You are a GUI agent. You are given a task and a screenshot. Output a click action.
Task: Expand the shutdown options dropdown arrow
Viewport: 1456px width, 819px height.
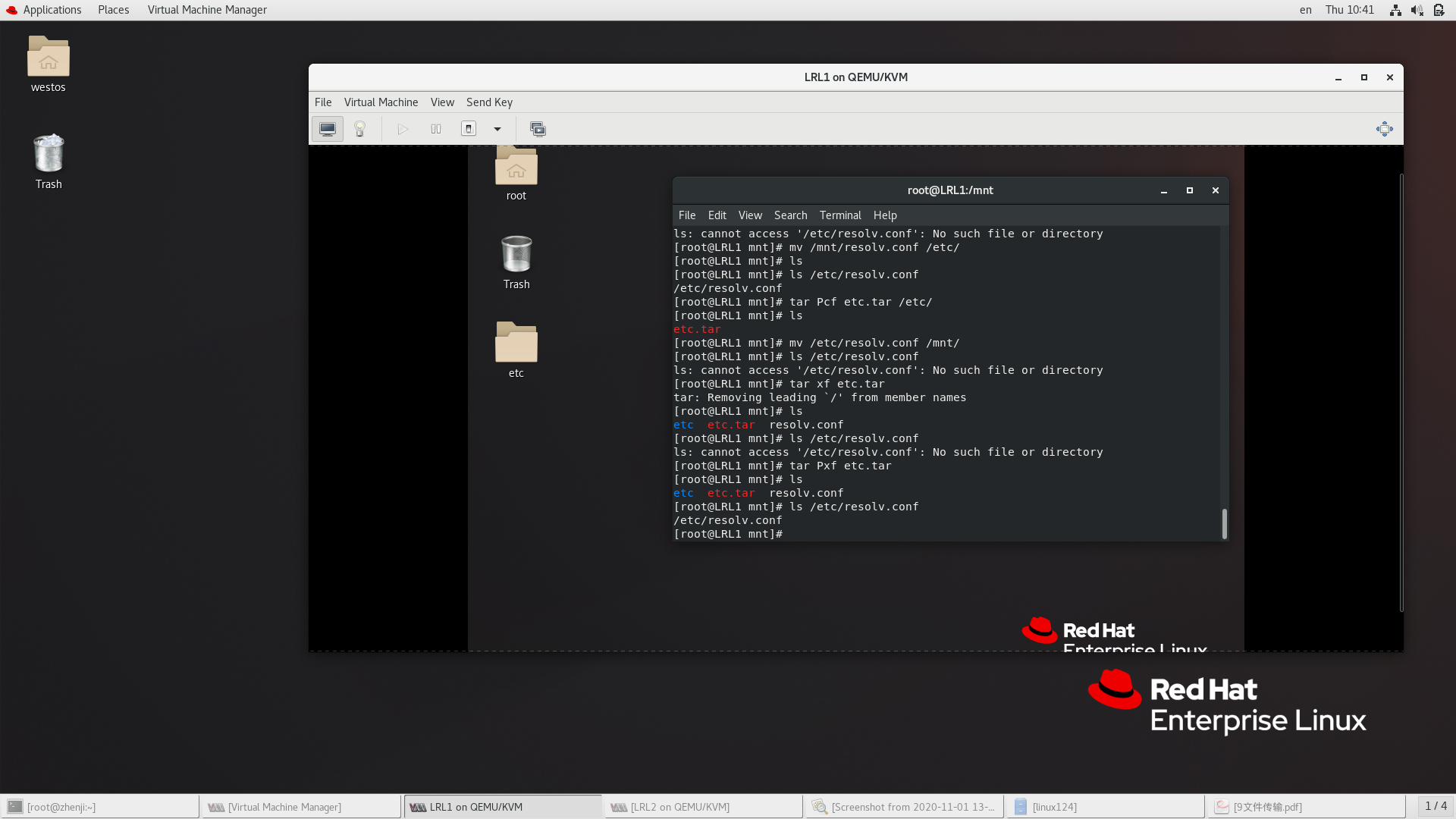[x=497, y=129]
